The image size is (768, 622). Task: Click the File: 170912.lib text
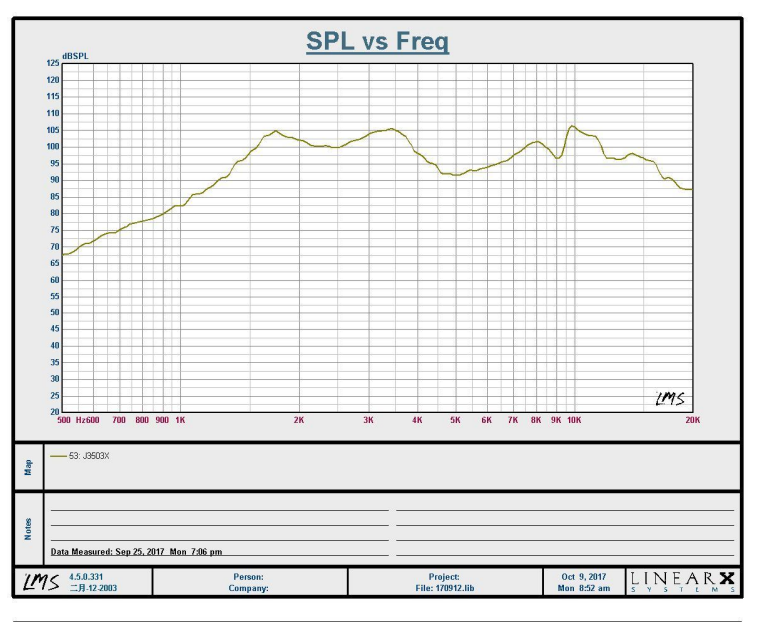[x=444, y=588]
